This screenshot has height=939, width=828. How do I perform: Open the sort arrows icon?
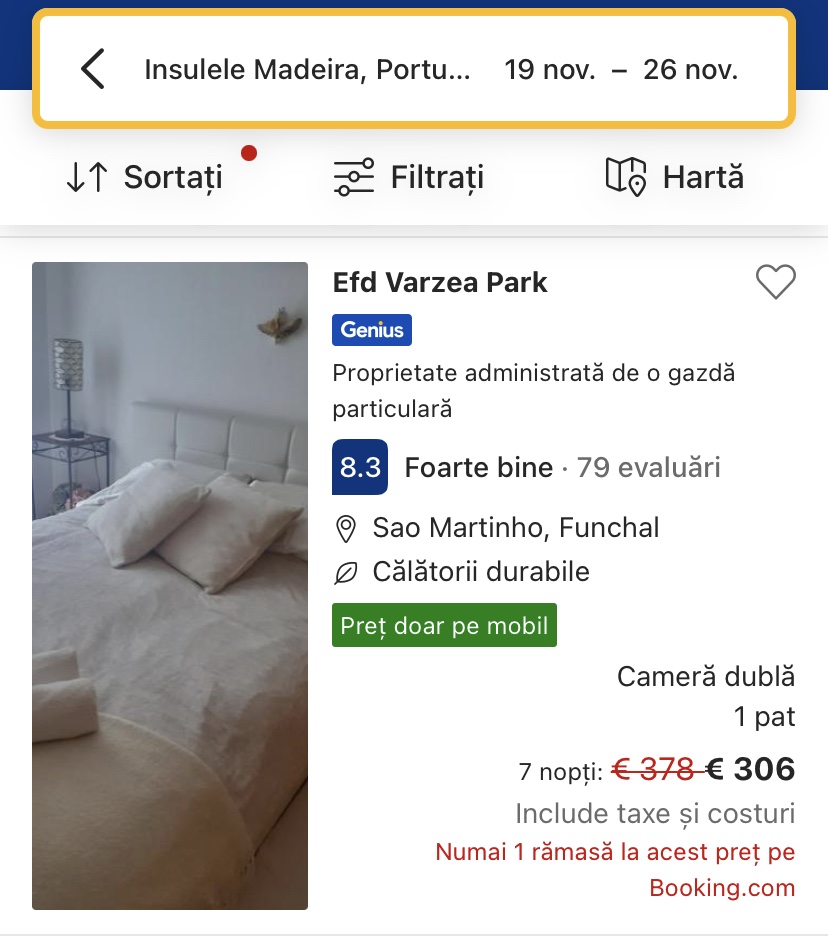pyautogui.click(x=87, y=177)
